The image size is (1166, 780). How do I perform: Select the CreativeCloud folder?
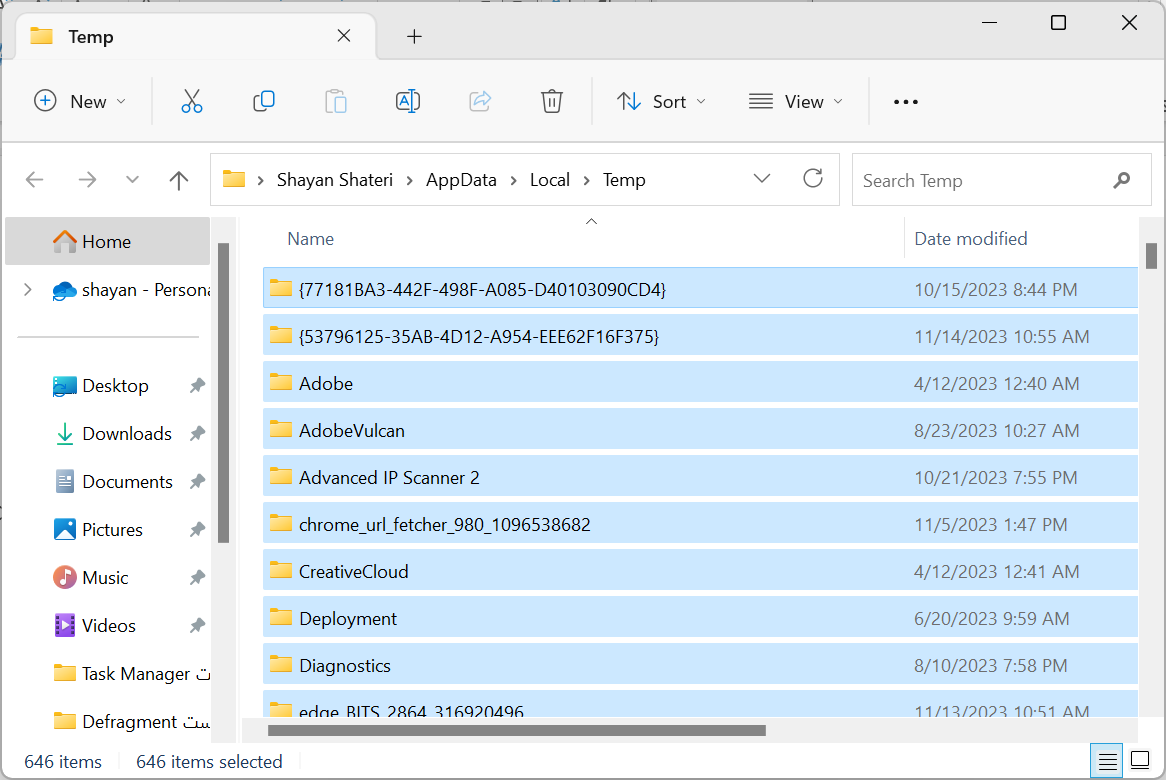[700, 571]
